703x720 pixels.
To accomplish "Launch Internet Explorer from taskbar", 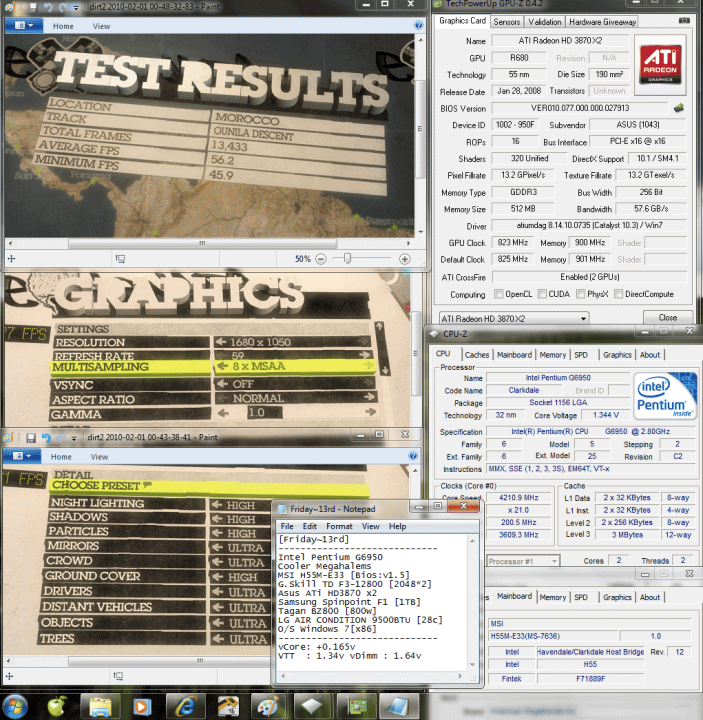I will (186, 706).
